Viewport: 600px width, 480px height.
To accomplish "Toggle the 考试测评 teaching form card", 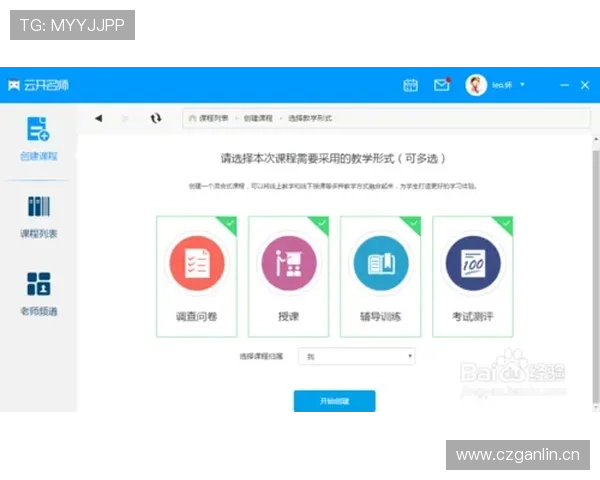I will [x=473, y=277].
